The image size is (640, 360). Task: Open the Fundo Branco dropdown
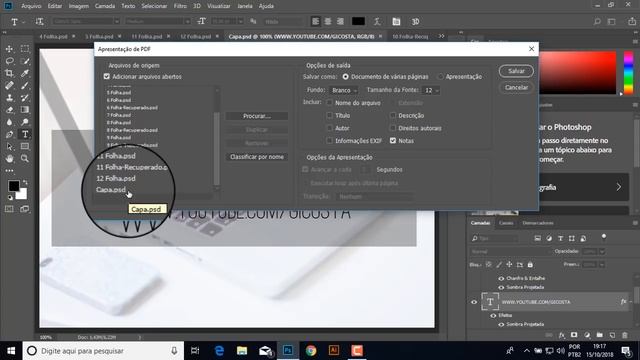[x=344, y=90]
